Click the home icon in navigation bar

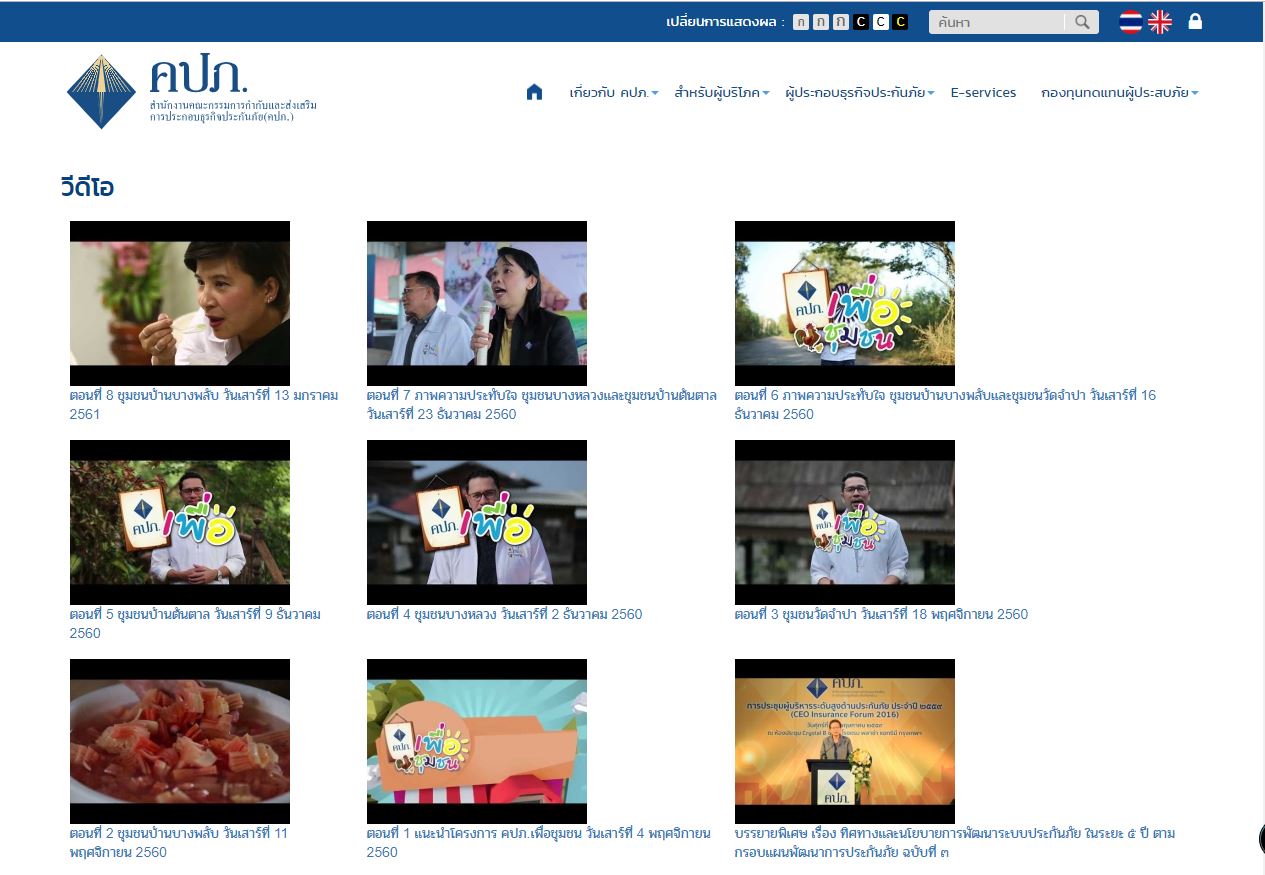(x=534, y=93)
